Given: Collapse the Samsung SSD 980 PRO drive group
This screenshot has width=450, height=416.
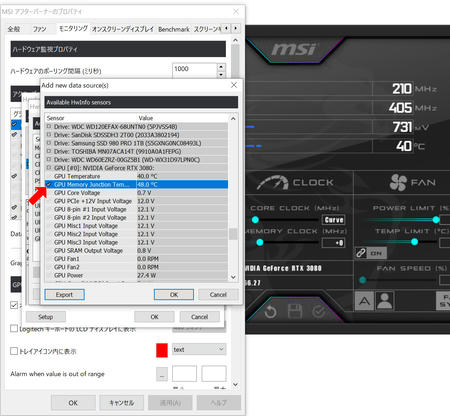Looking at the screenshot, I should 49,143.
